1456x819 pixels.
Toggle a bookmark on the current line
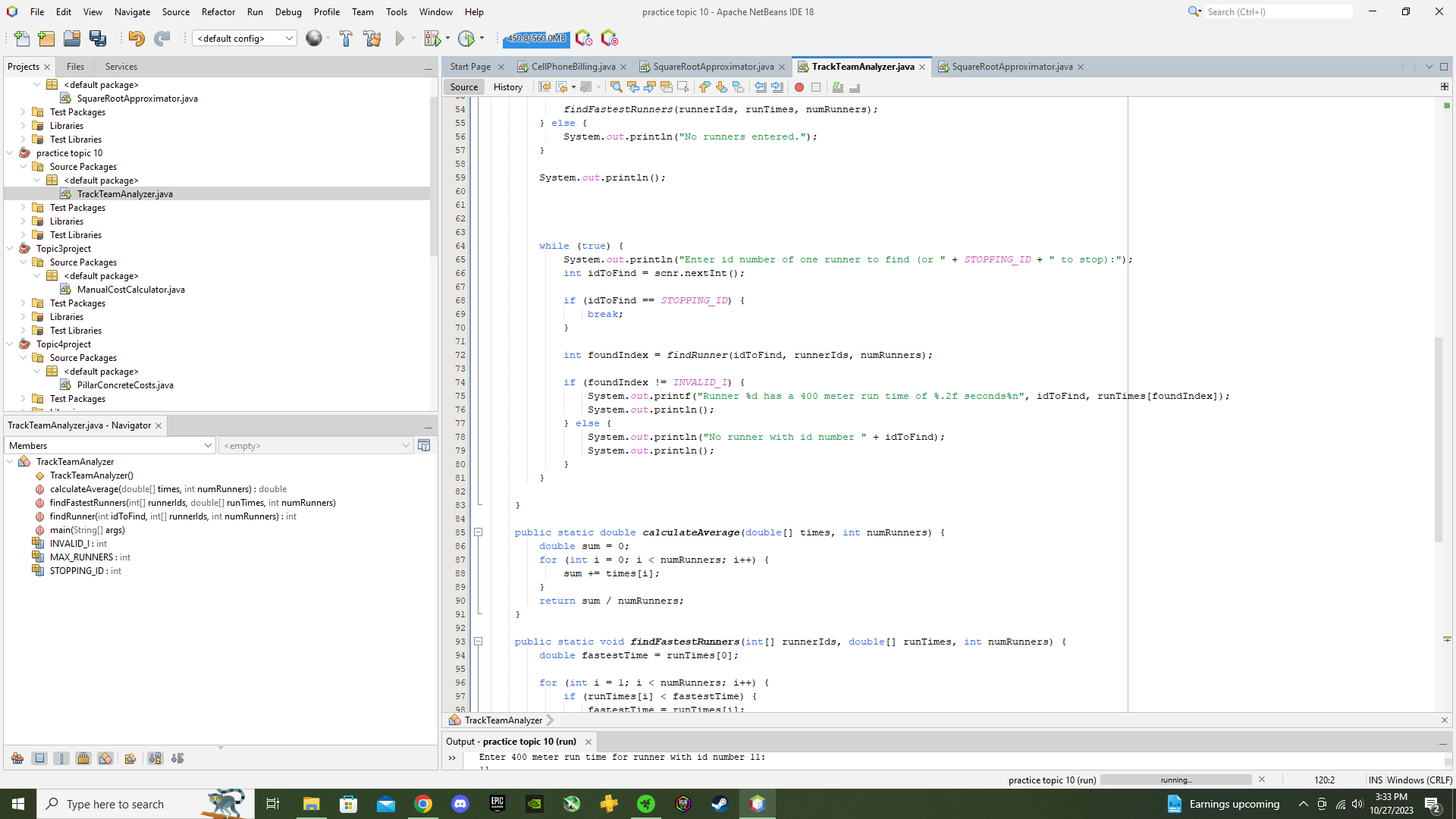coord(737,87)
